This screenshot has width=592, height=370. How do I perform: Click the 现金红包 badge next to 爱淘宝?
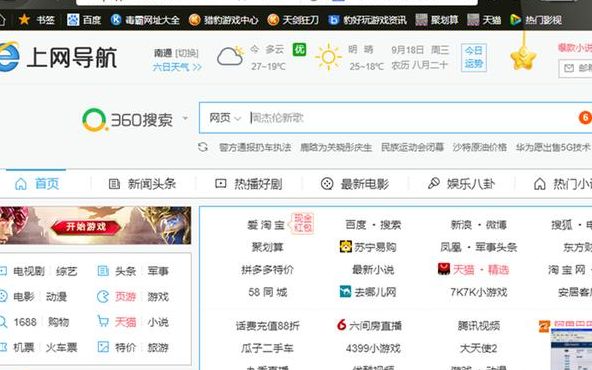click(x=303, y=223)
